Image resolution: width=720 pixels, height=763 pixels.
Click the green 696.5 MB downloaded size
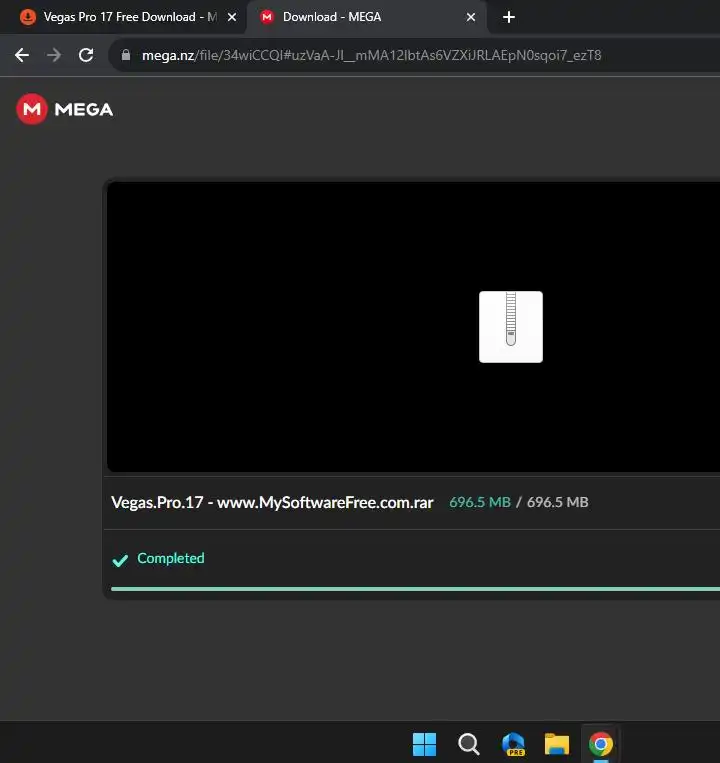tap(480, 502)
